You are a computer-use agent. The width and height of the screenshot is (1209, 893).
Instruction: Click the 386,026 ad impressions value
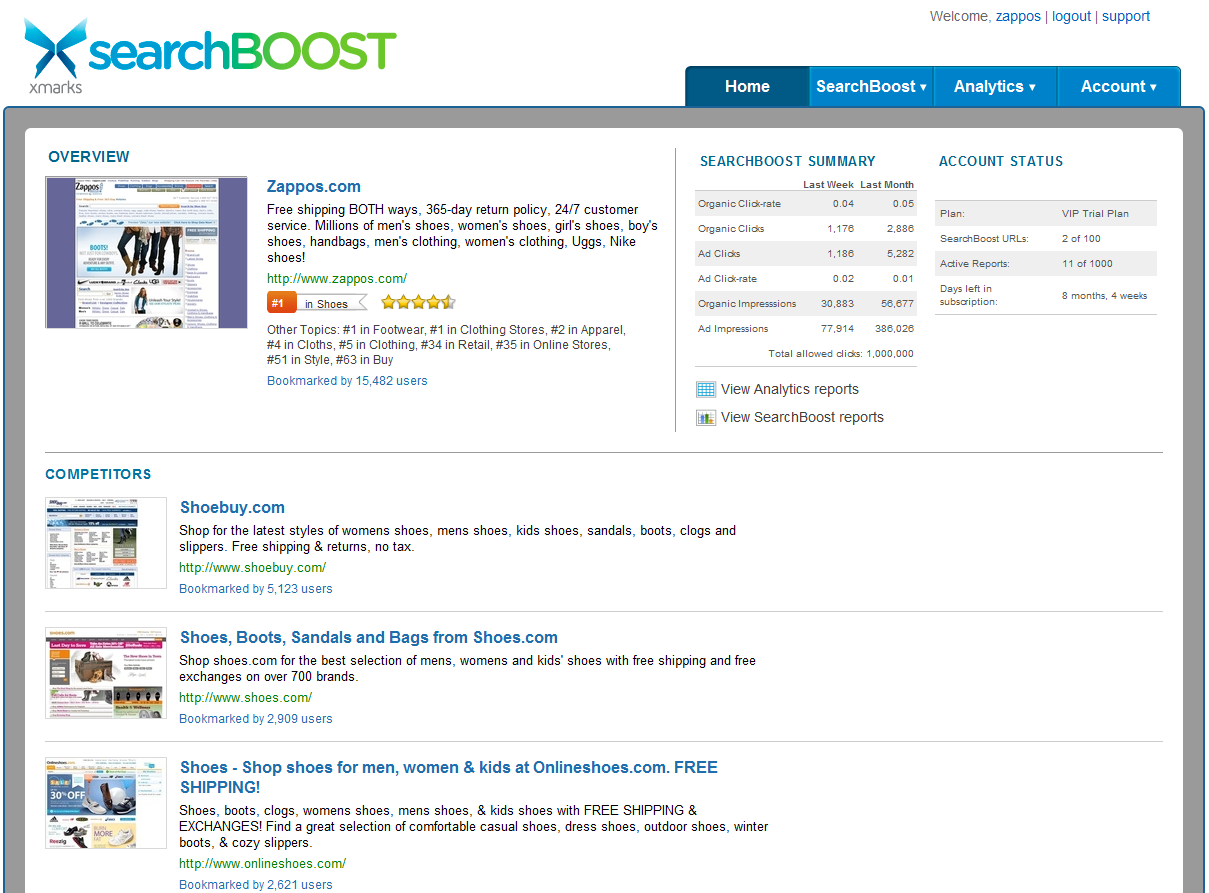894,329
